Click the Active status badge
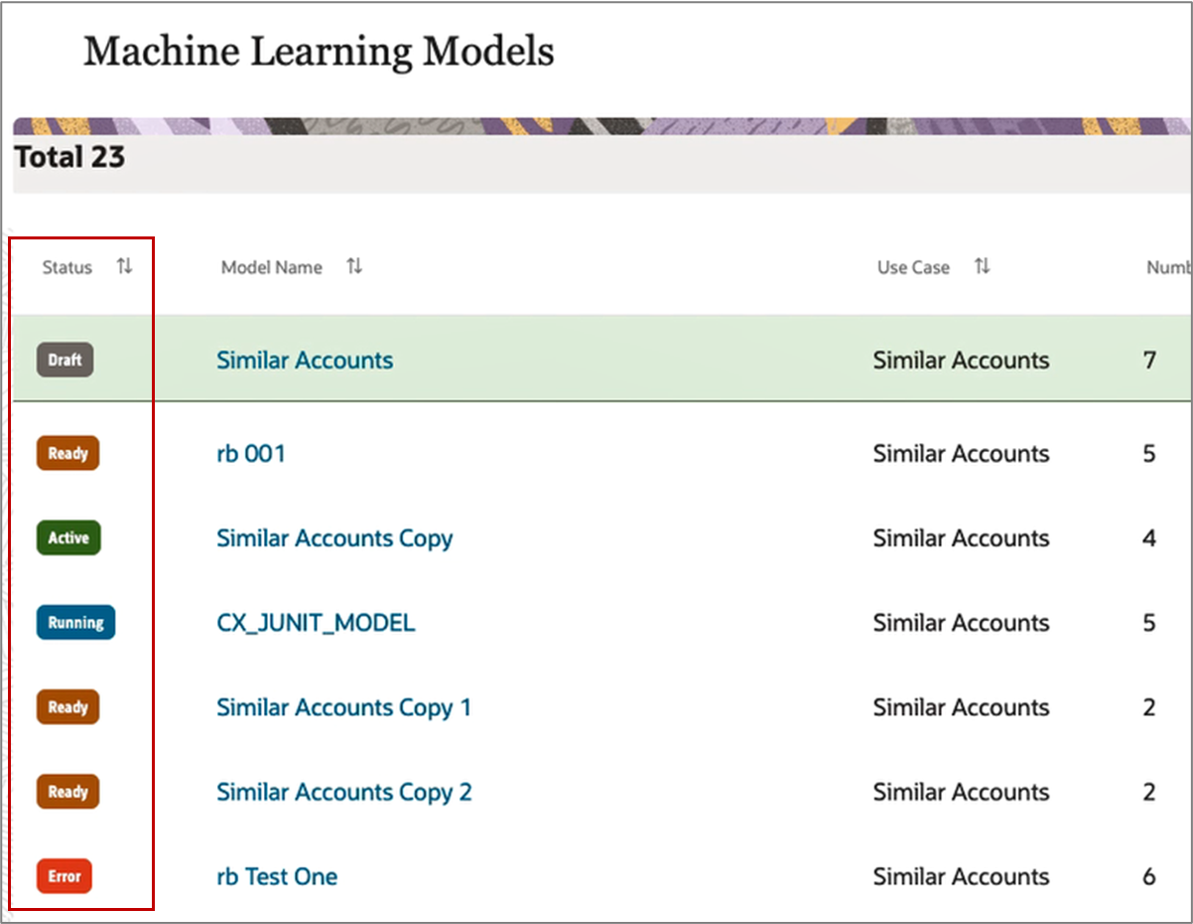1193x924 pixels. tap(68, 538)
